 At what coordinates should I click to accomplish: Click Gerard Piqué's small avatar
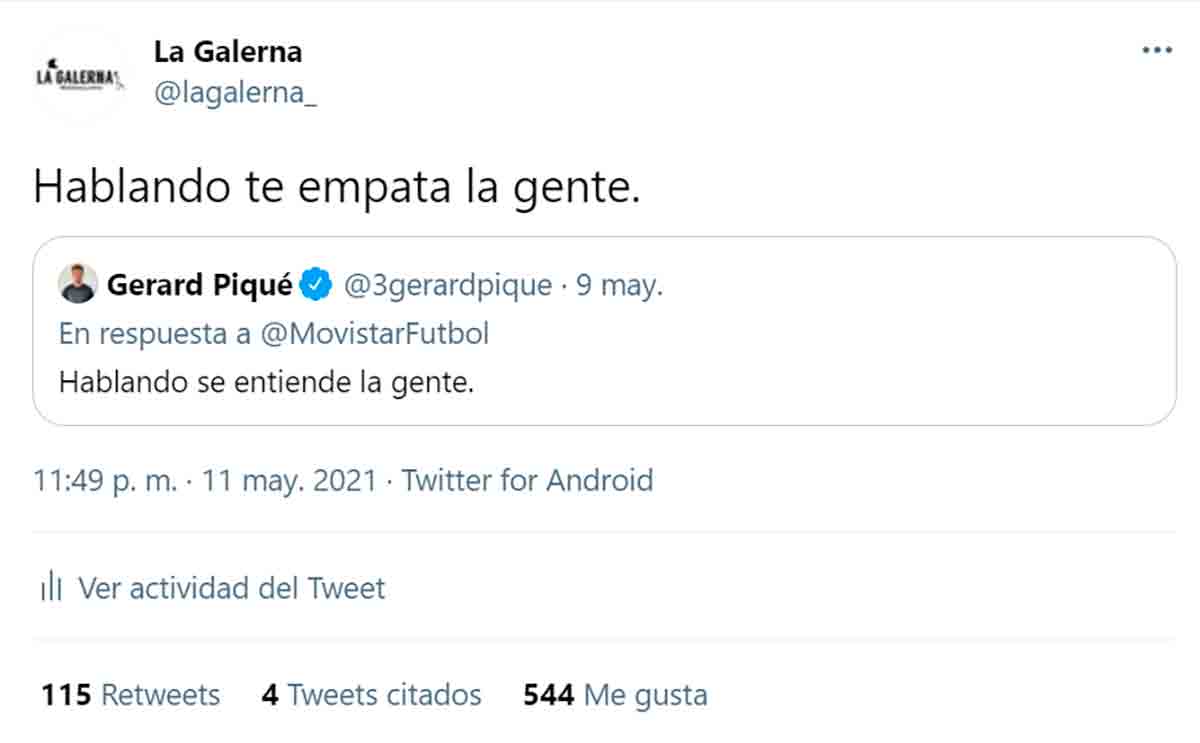pos(77,284)
